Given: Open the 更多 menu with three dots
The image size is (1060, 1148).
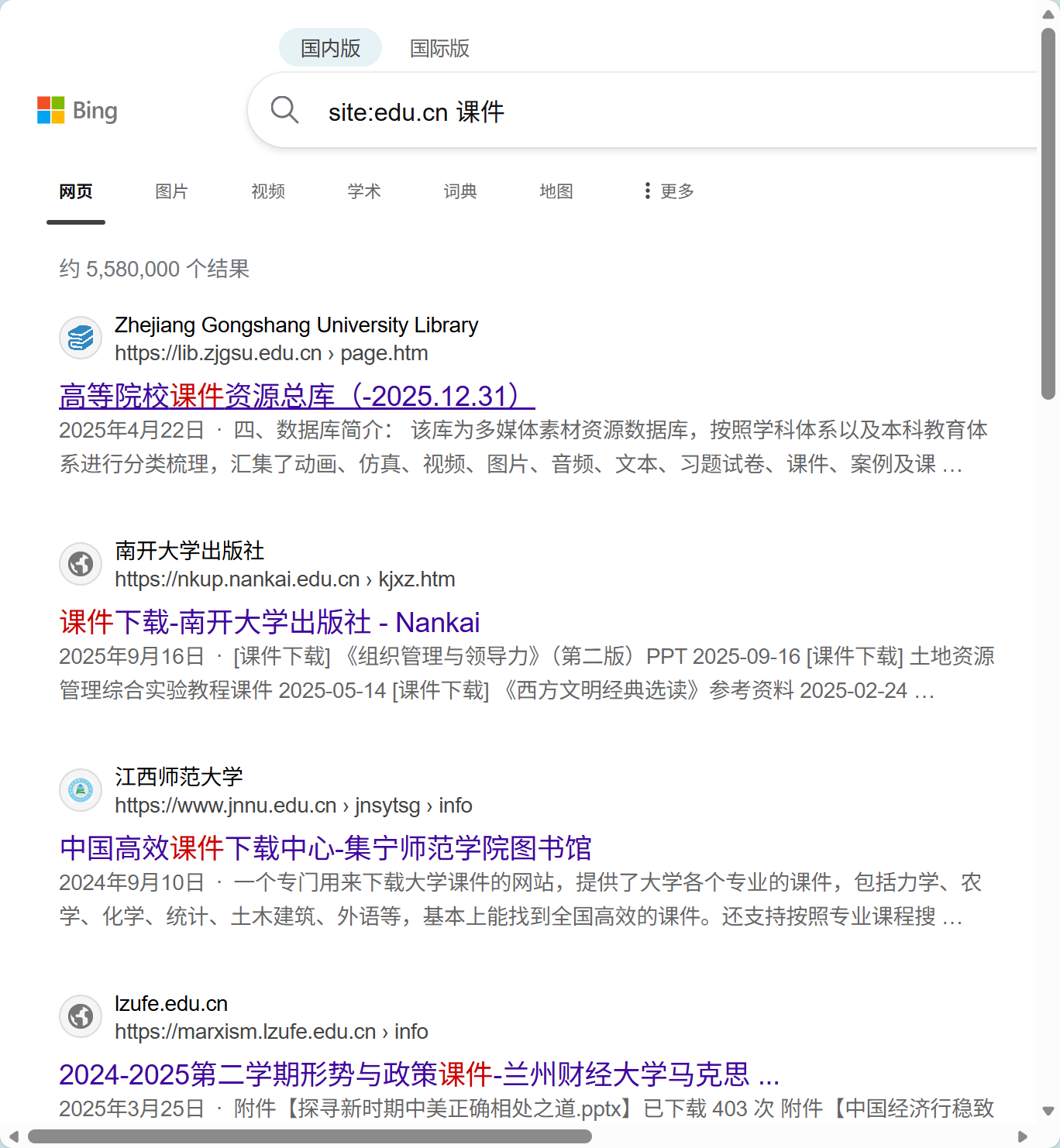Looking at the screenshot, I should pos(669,191).
